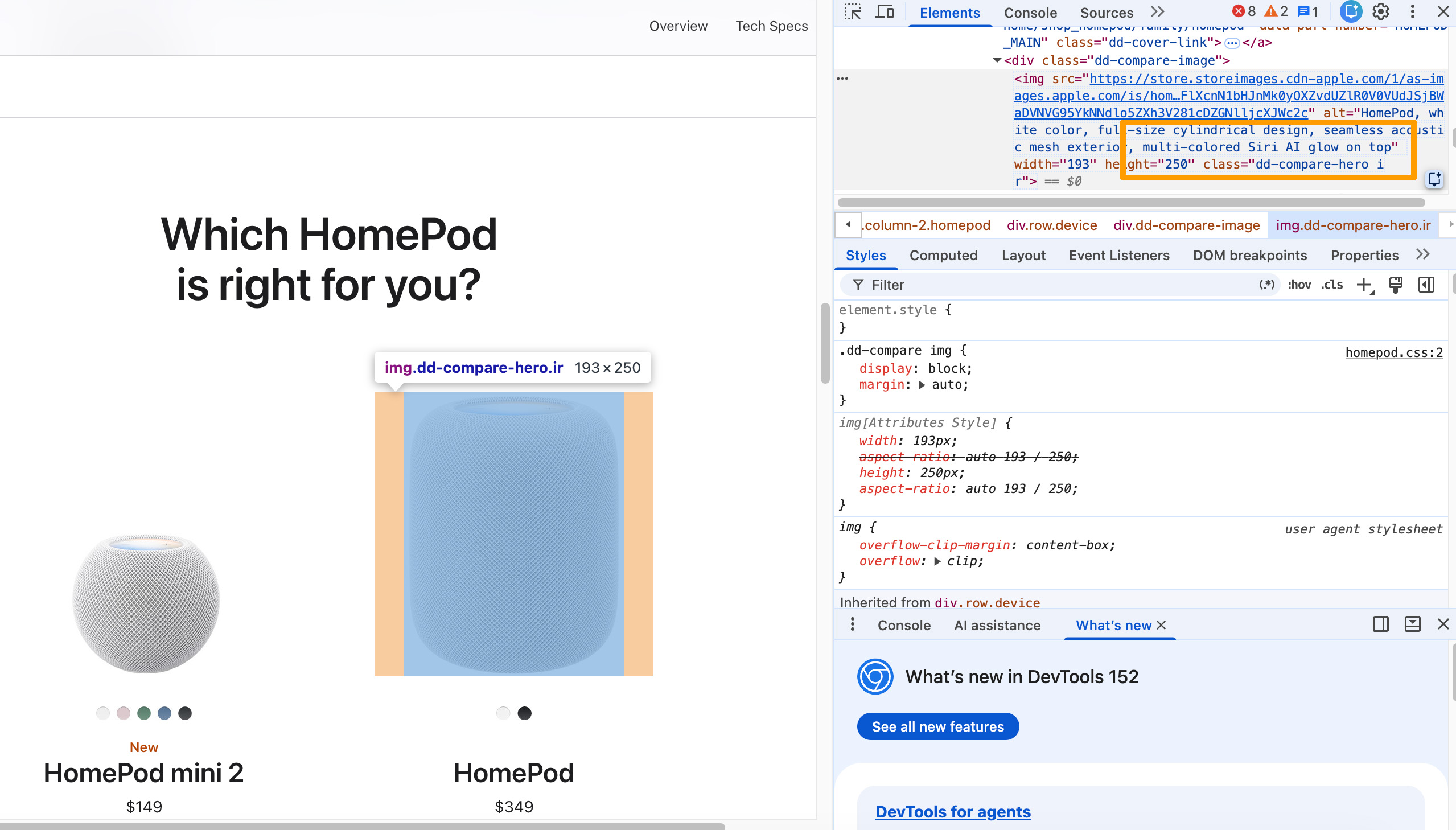
Task: Open the DOM breakpoints sidebar tab
Action: tap(1250, 256)
